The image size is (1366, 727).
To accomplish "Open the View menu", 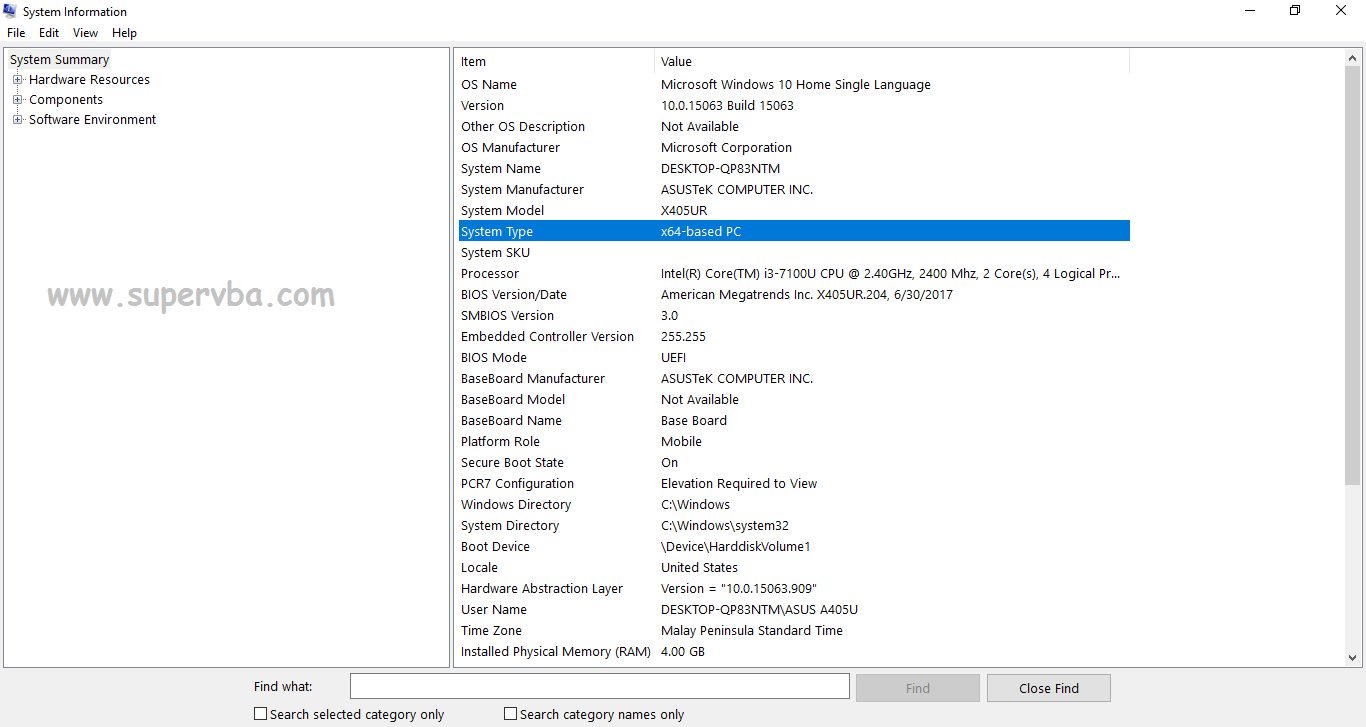I will [x=86, y=33].
